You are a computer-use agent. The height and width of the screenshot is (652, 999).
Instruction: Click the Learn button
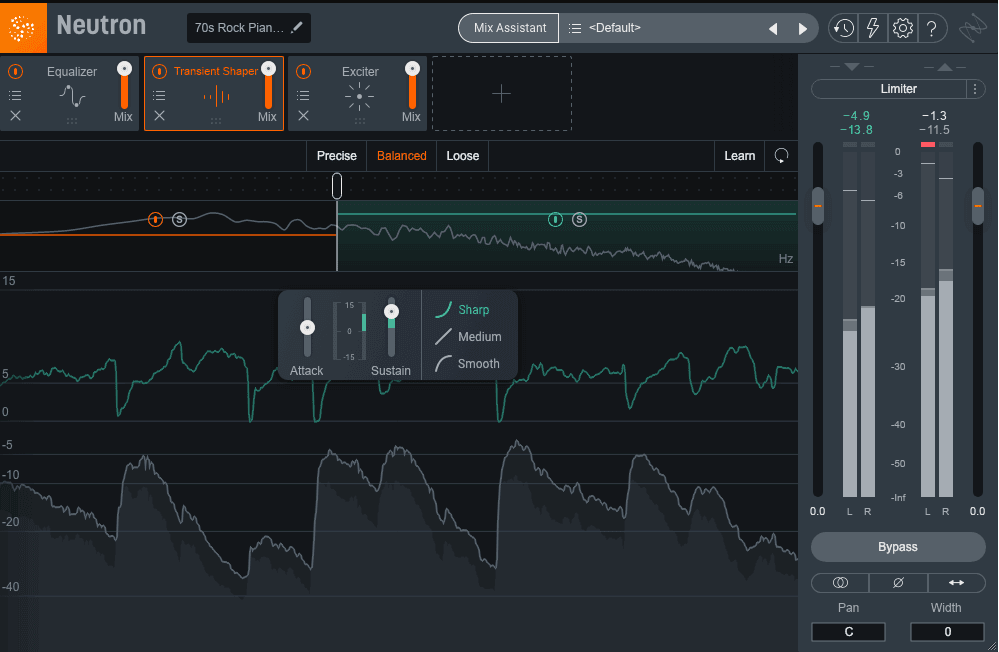click(x=740, y=156)
